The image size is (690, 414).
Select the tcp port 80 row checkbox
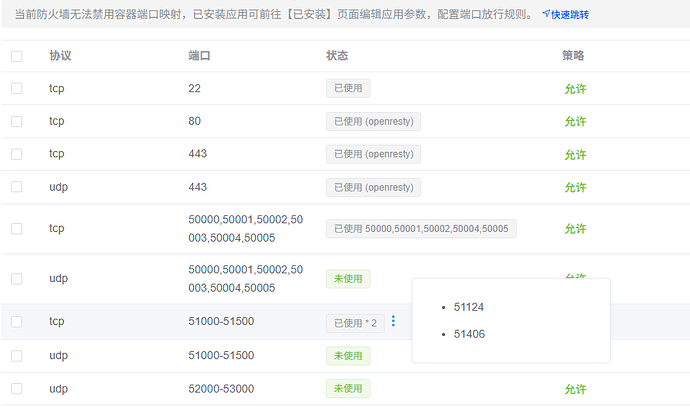point(16,121)
